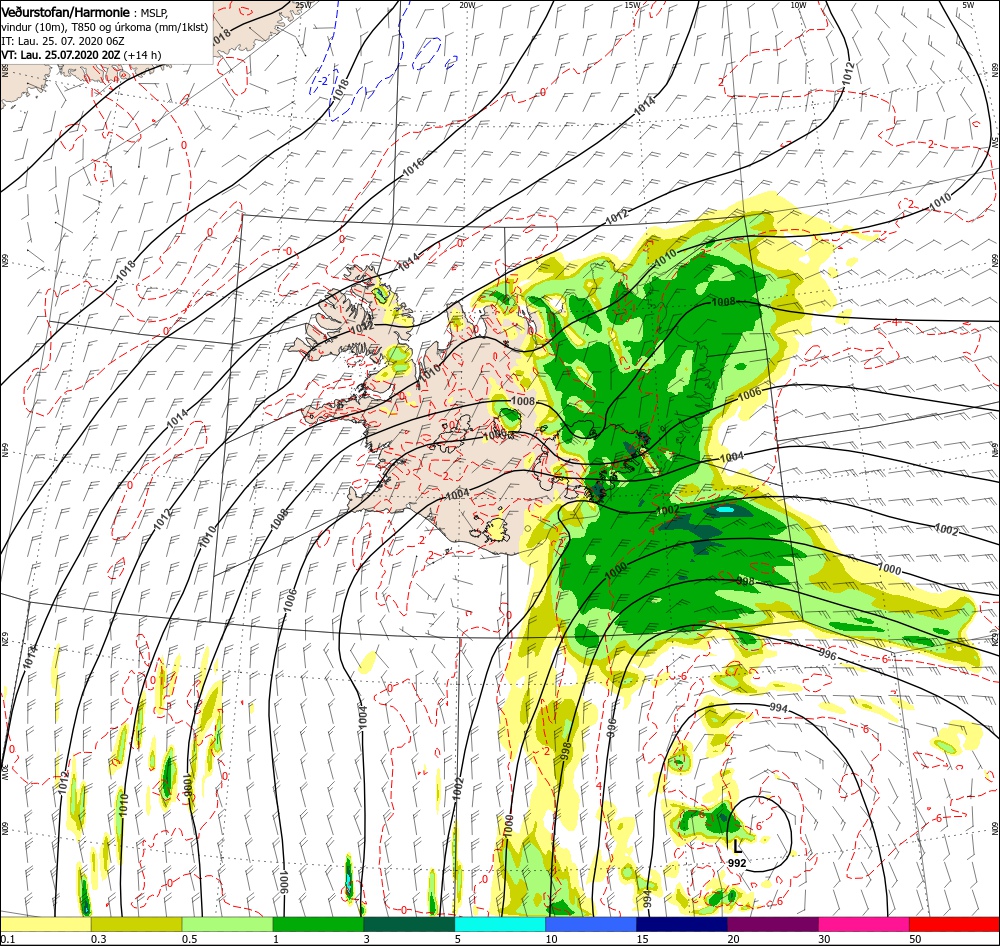Viewport: 1000px width, 946px height.
Task: Click the '50' legend value label
Action: [x=915, y=939]
